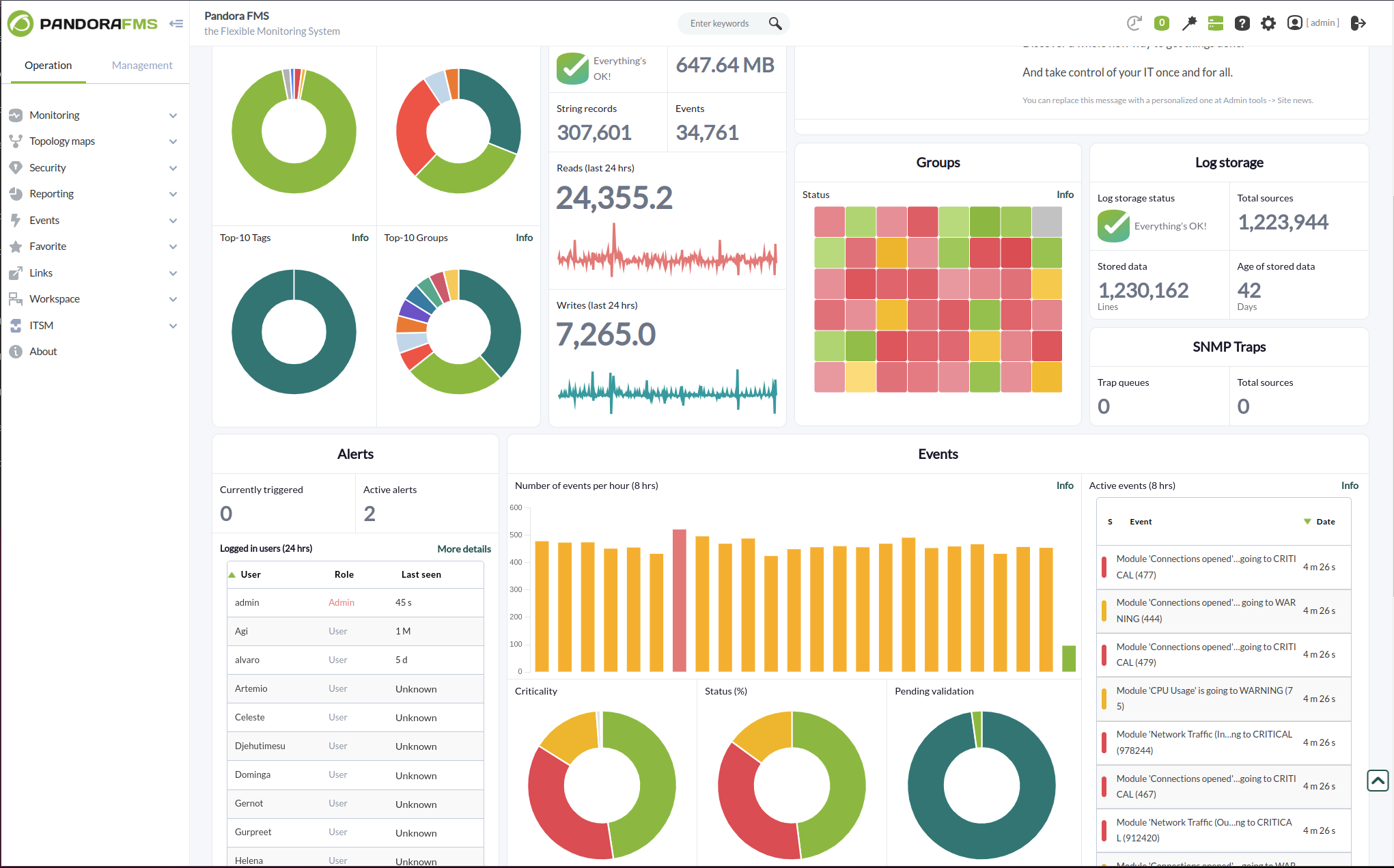This screenshot has height=868, width=1394.
Task: Click the Pandora FMS logo icon
Action: (19, 22)
